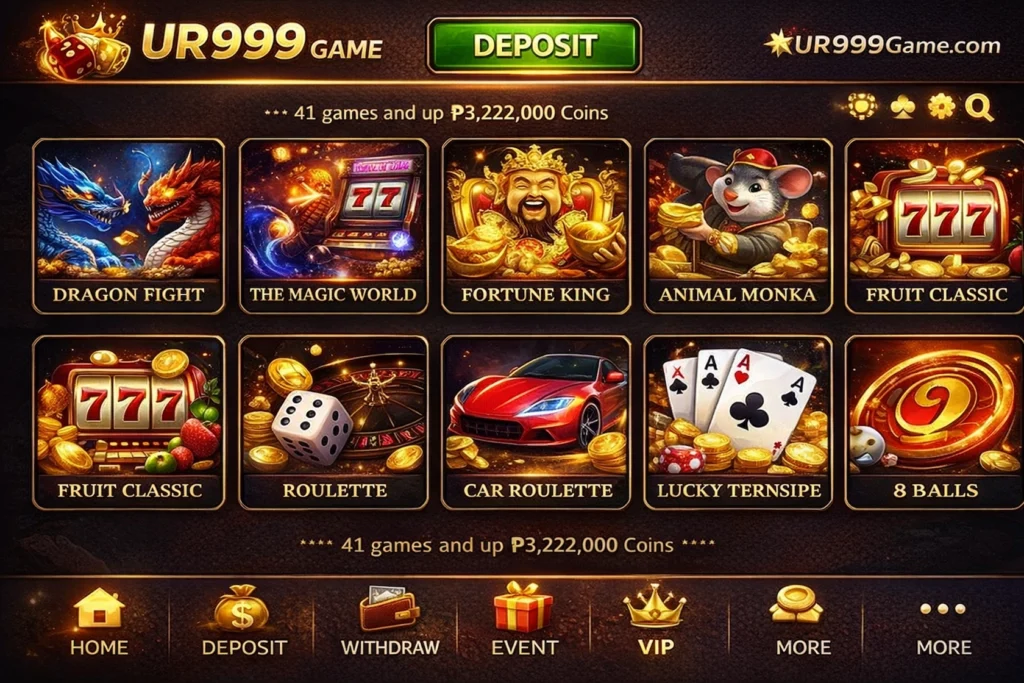Open EVENT gift box tab

(x=524, y=620)
